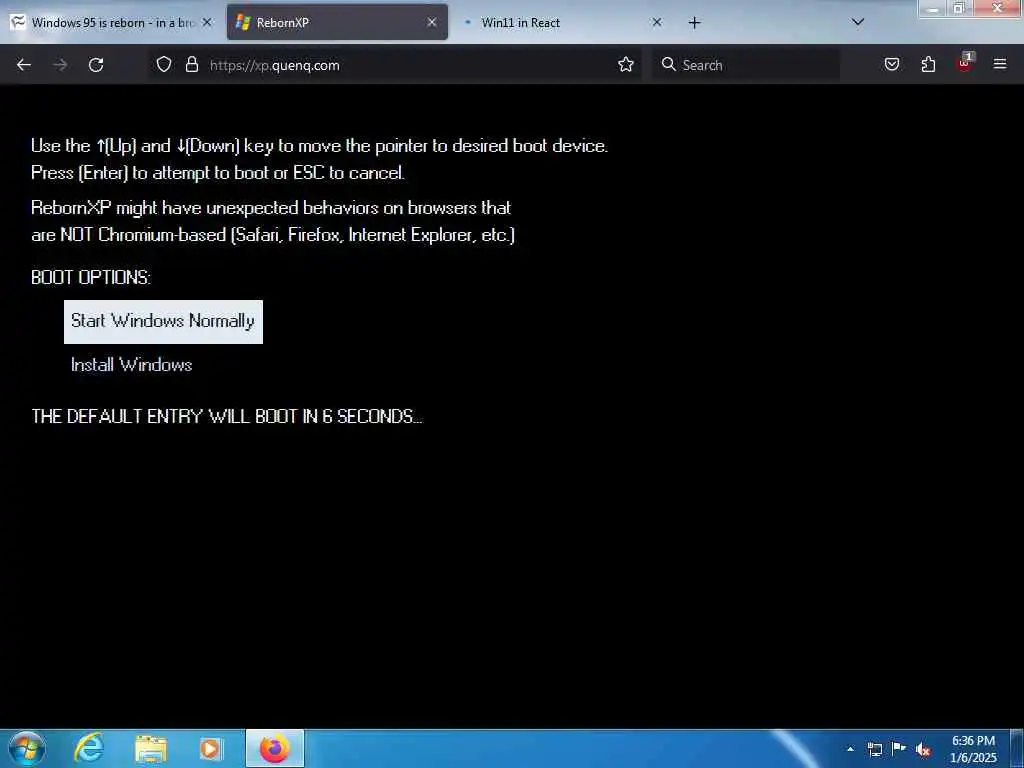Open the Windows Start orb
Screen dimensions: 1024x768
pos(26,748)
